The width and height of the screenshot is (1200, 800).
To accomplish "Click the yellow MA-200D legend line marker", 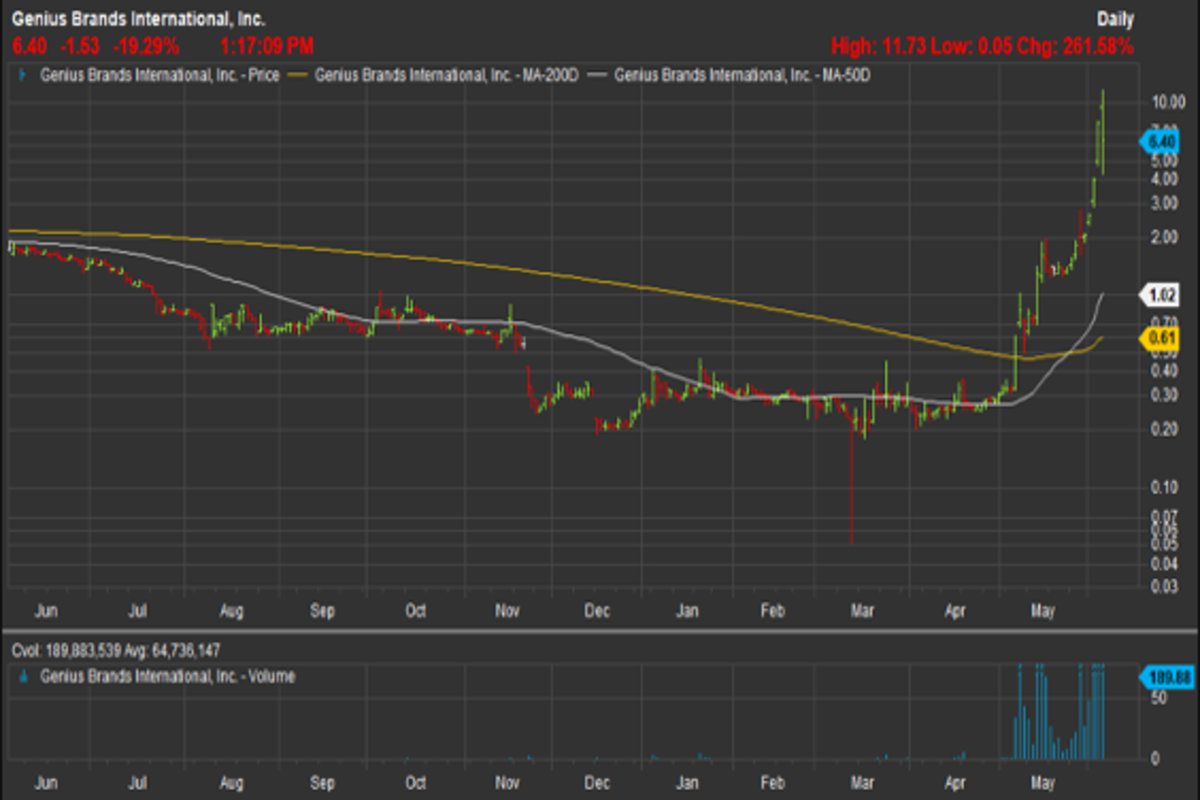I will point(297,74).
